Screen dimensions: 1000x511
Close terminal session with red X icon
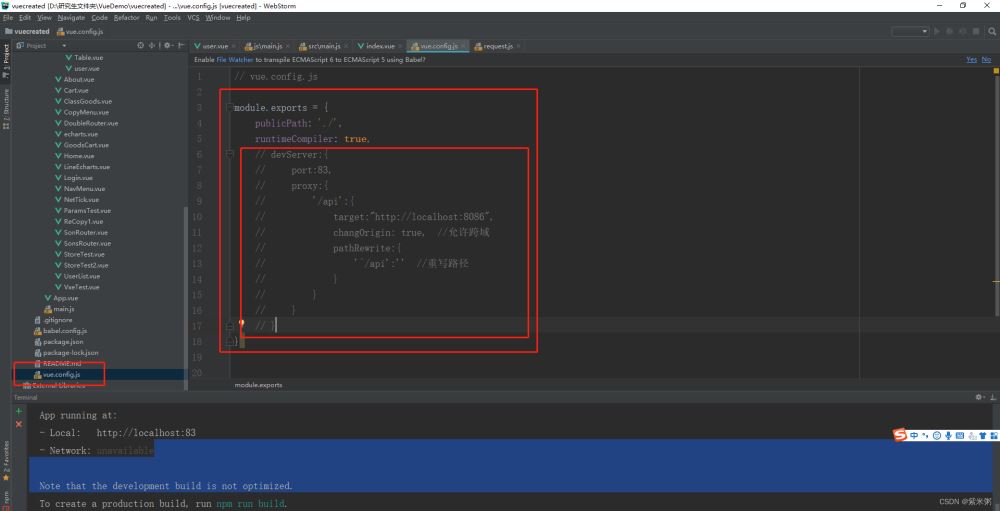click(18, 424)
